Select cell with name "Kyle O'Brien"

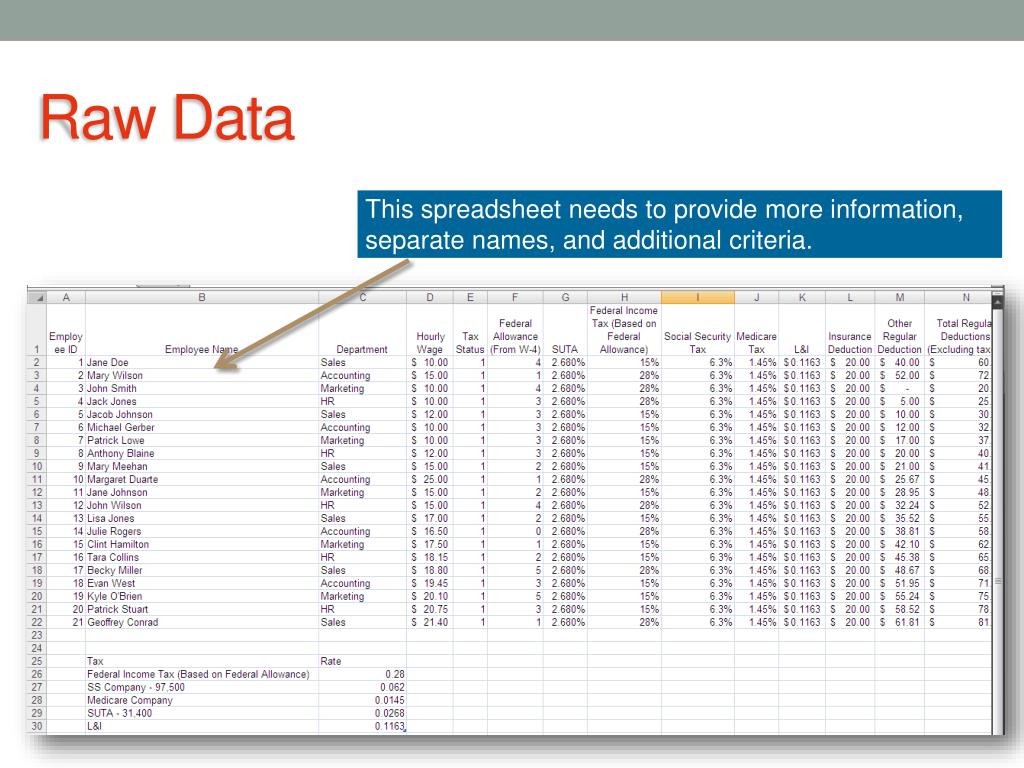click(x=202, y=596)
